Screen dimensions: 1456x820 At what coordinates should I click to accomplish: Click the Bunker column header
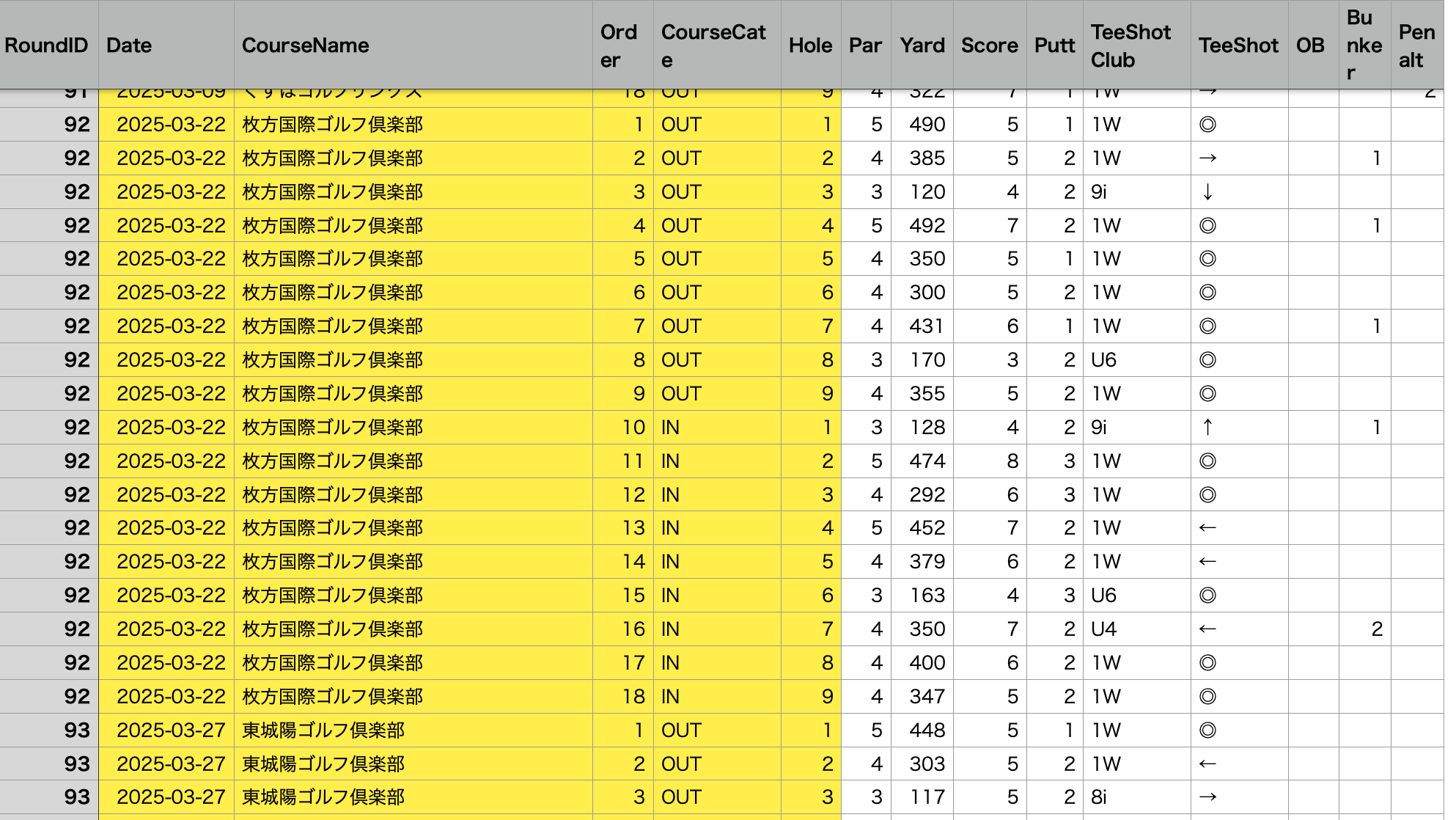[1363, 45]
